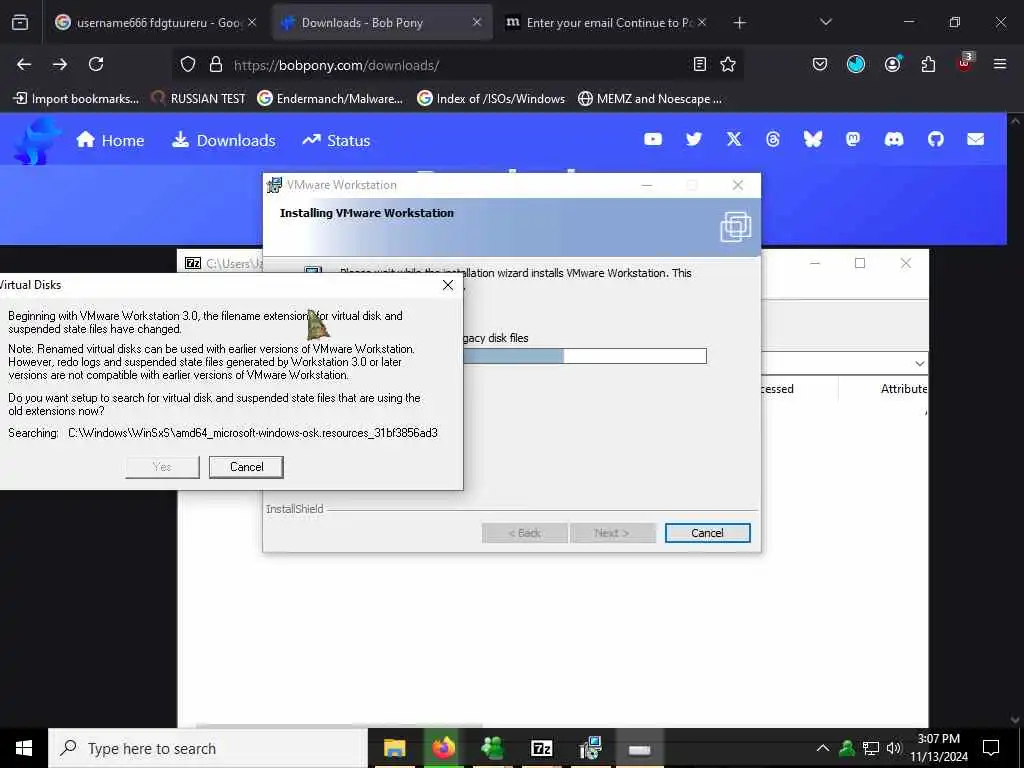
Task: Expand the 7-Zip window path dropdown arrow
Action: (920, 364)
